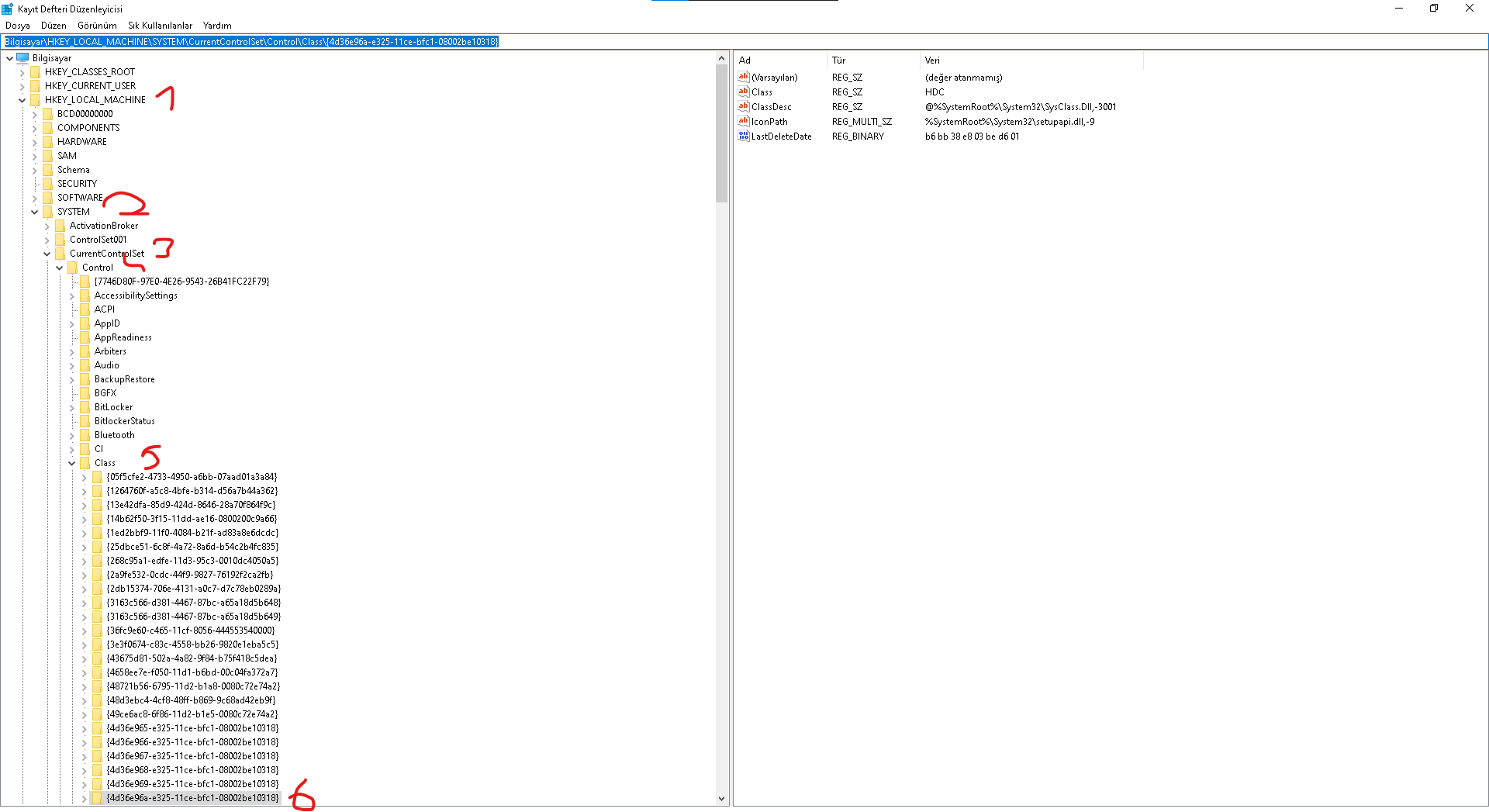Click the HARDWARE folder icon
Viewport: 1489px width, 812px height.
coord(47,142)
